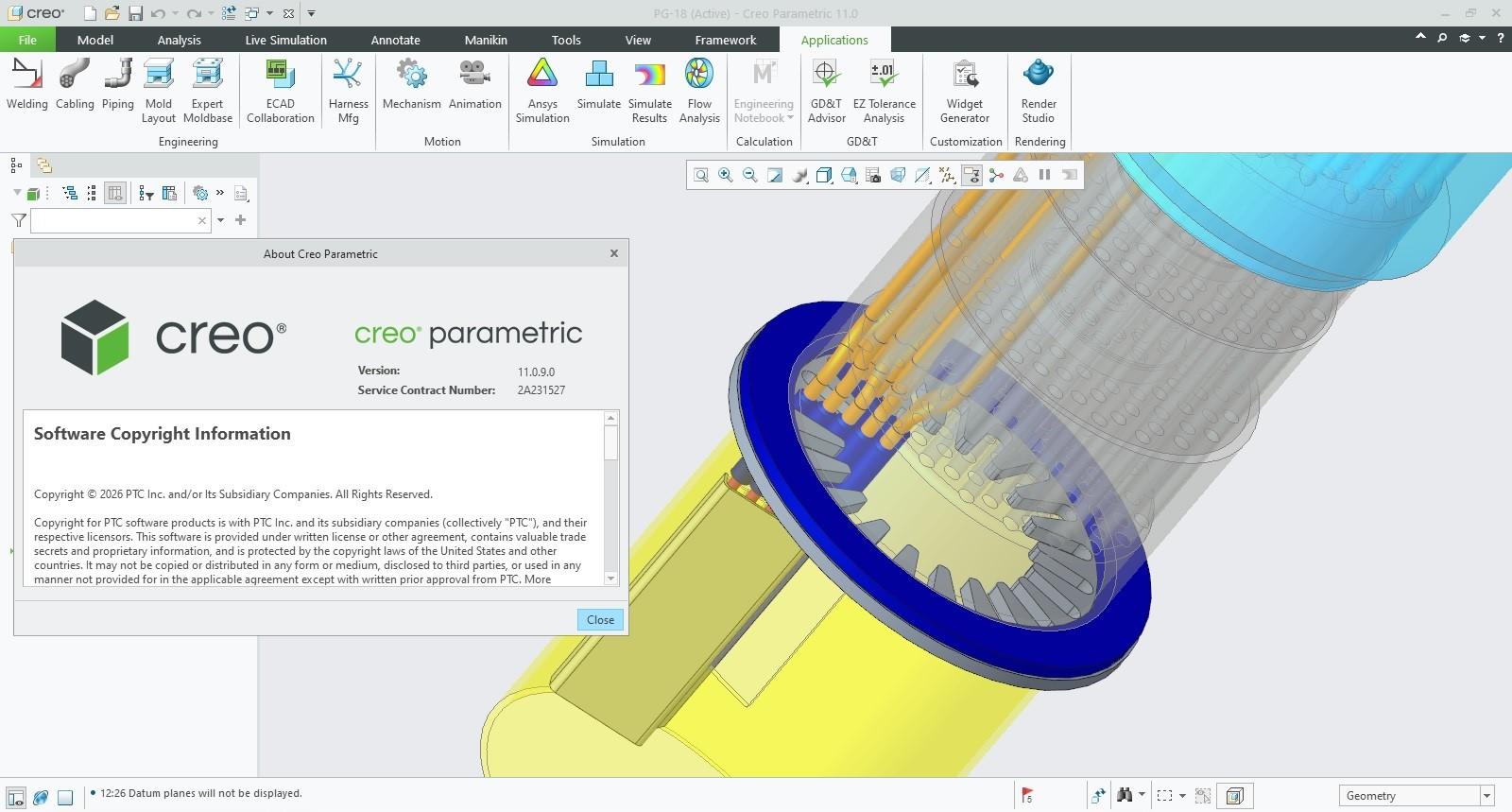Open display style dropdown (cube icon)
The width and height of the screenshot is (1512, 812).
pyautogui.click(x=824, y=175)
